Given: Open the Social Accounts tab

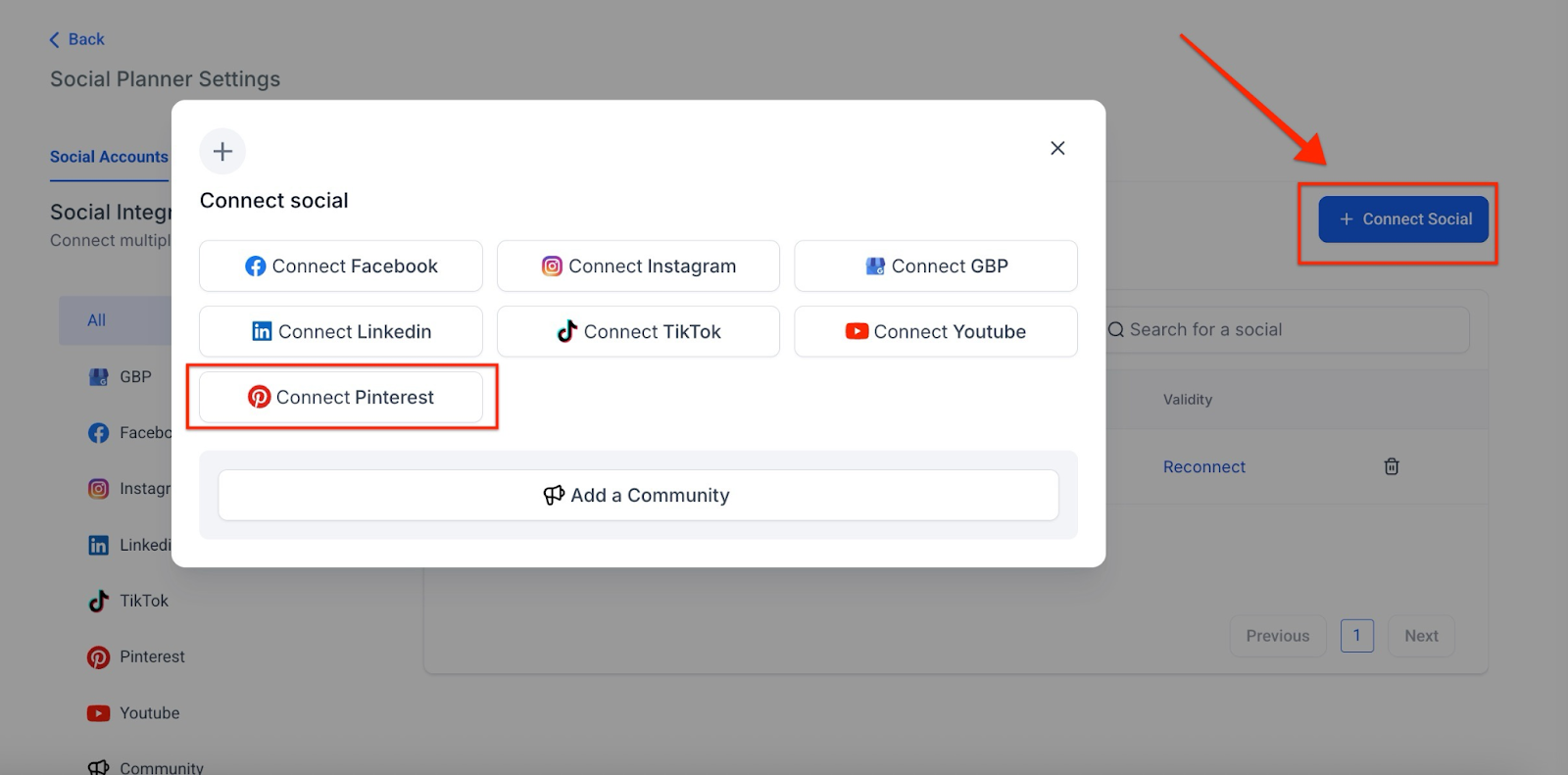Looking at the screenshot, I should 109,157.
